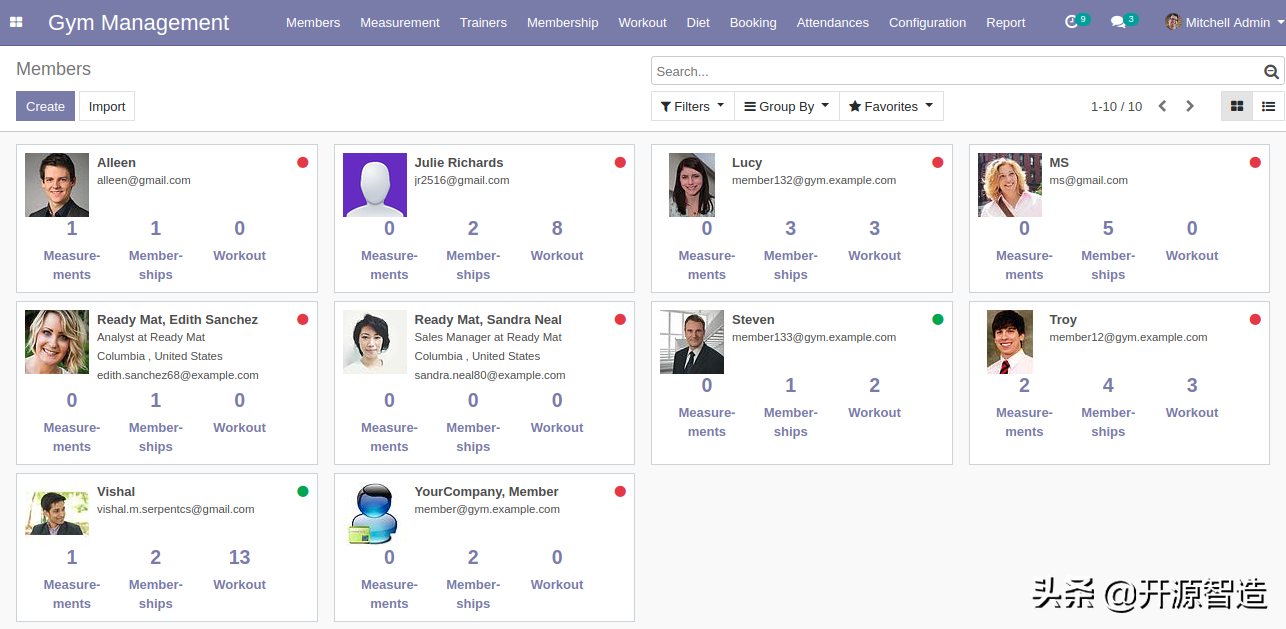Open the conversations chat bubble icon
Screen dimensions: 1286x629
(x=1118, y=22)
